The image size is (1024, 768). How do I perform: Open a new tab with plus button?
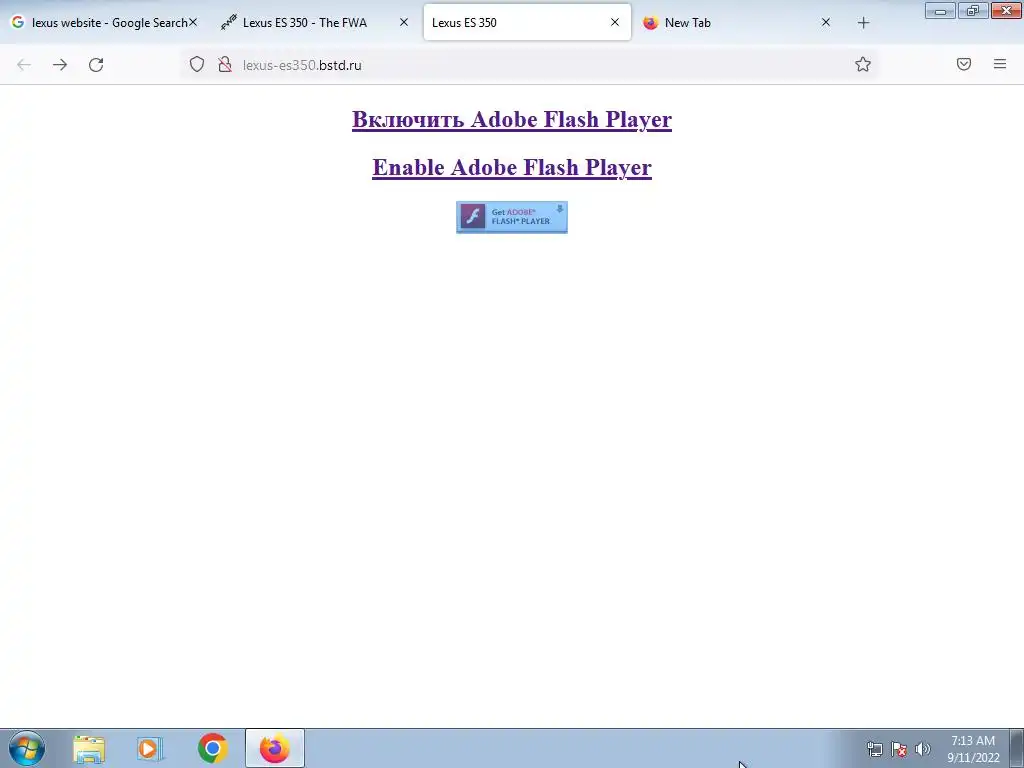coord(863,23)
